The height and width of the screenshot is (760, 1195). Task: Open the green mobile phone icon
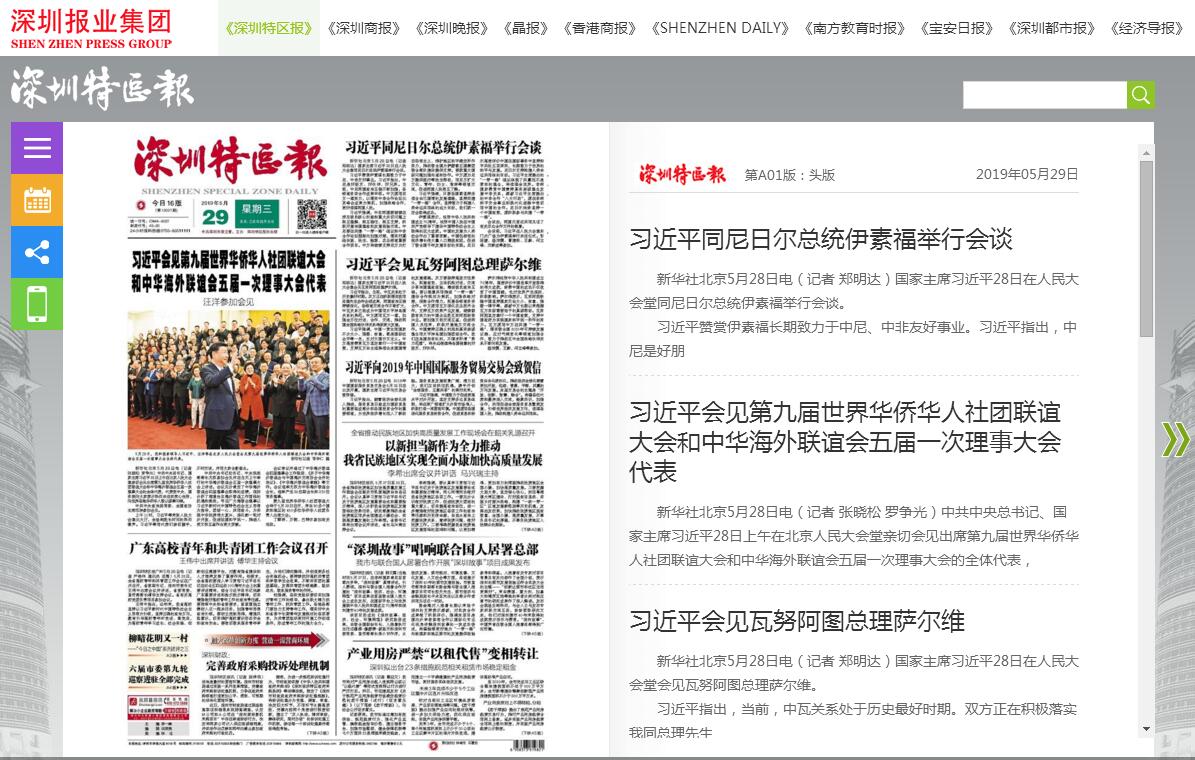tap(37, 304)
